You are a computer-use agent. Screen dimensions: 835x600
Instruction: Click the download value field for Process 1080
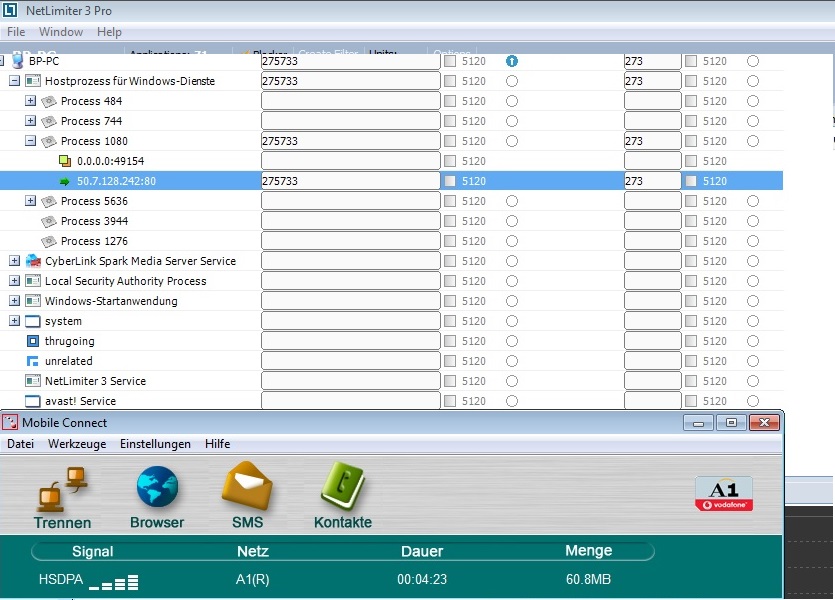tap(350, 141)
